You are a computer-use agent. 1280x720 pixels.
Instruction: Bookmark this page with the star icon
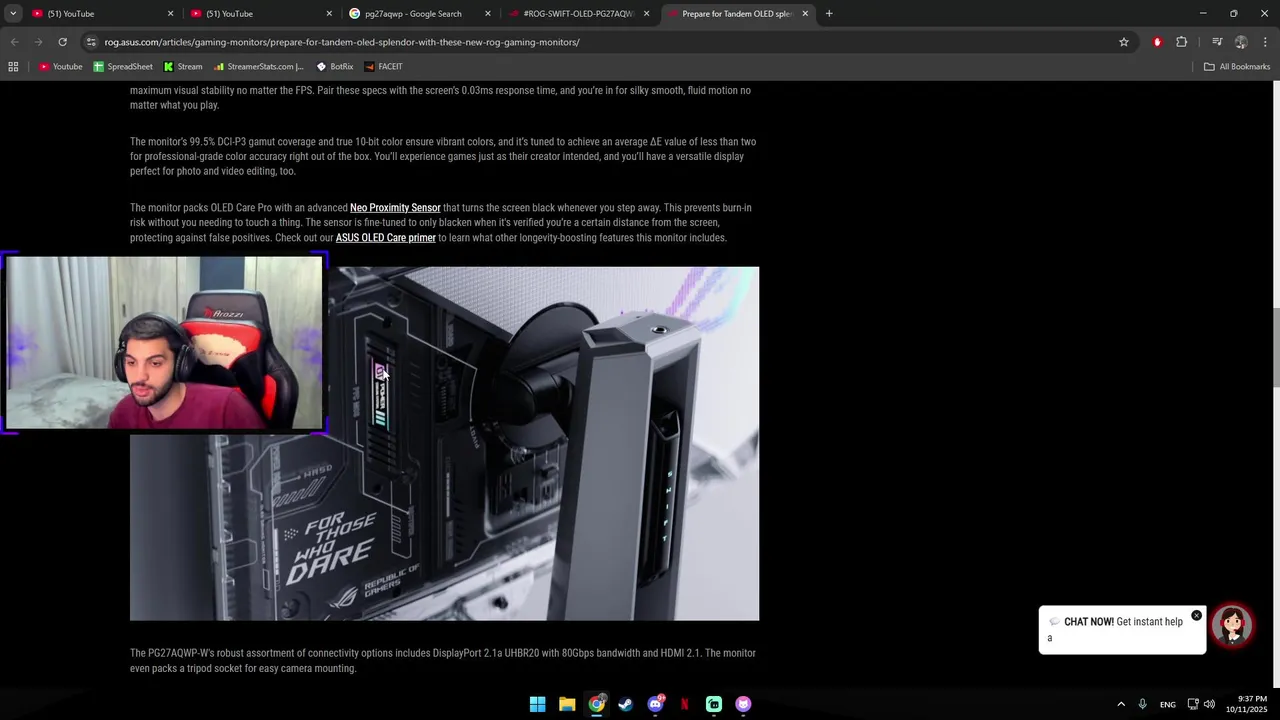(x=1124, y=42)
